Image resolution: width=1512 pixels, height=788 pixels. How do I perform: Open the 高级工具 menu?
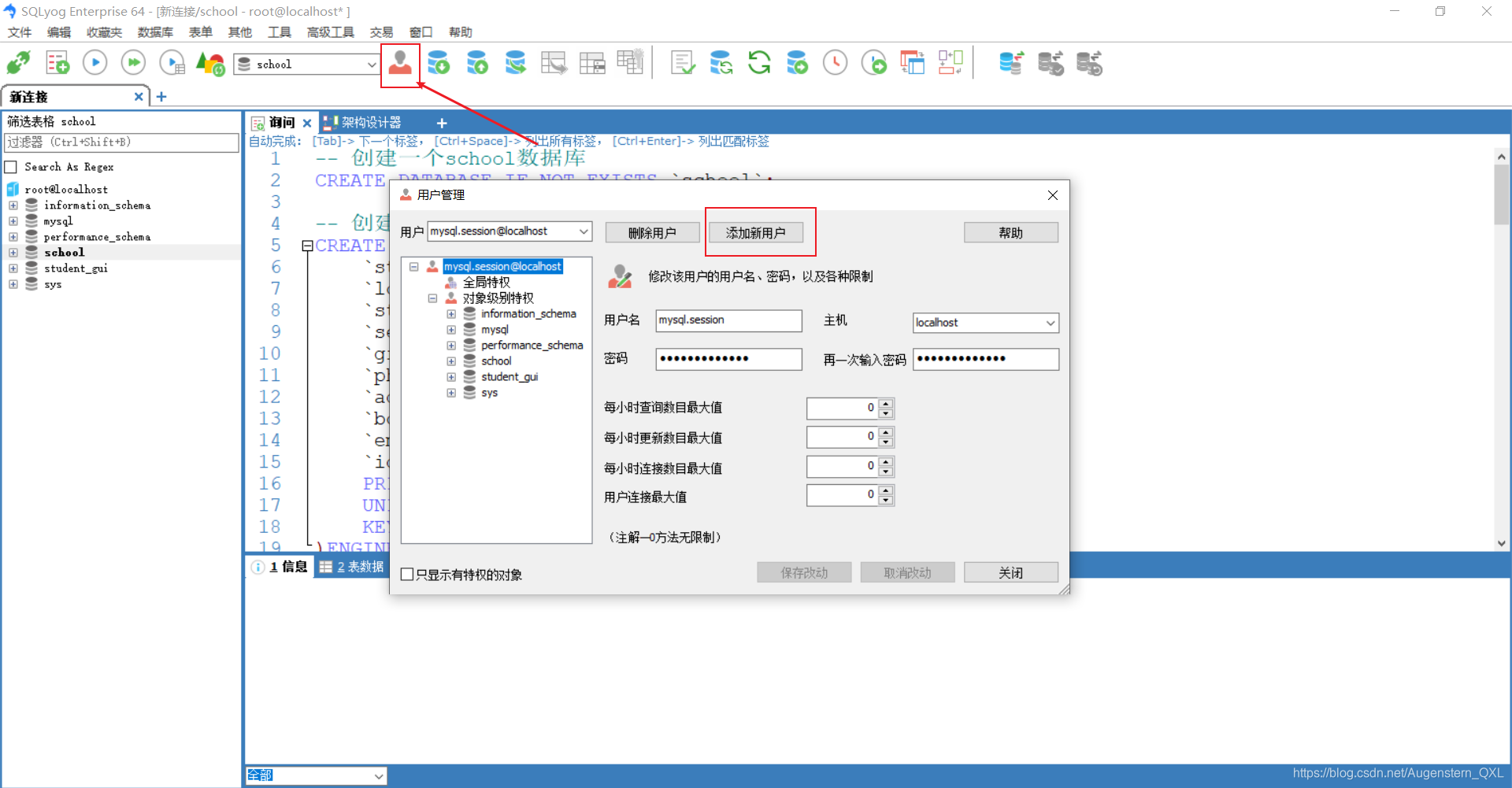330,32
